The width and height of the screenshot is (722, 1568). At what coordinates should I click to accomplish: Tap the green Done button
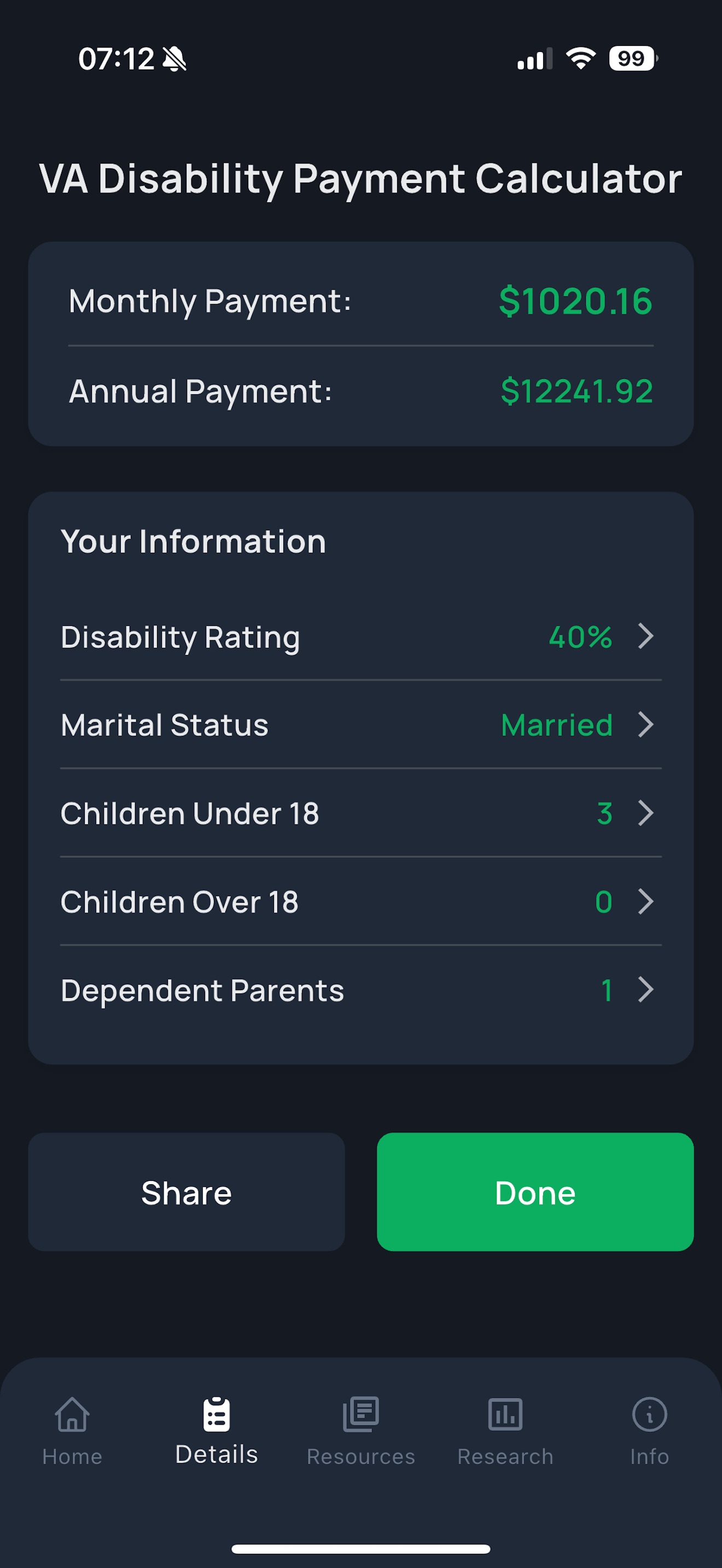pyautogui.click(x=535, y=1192)
